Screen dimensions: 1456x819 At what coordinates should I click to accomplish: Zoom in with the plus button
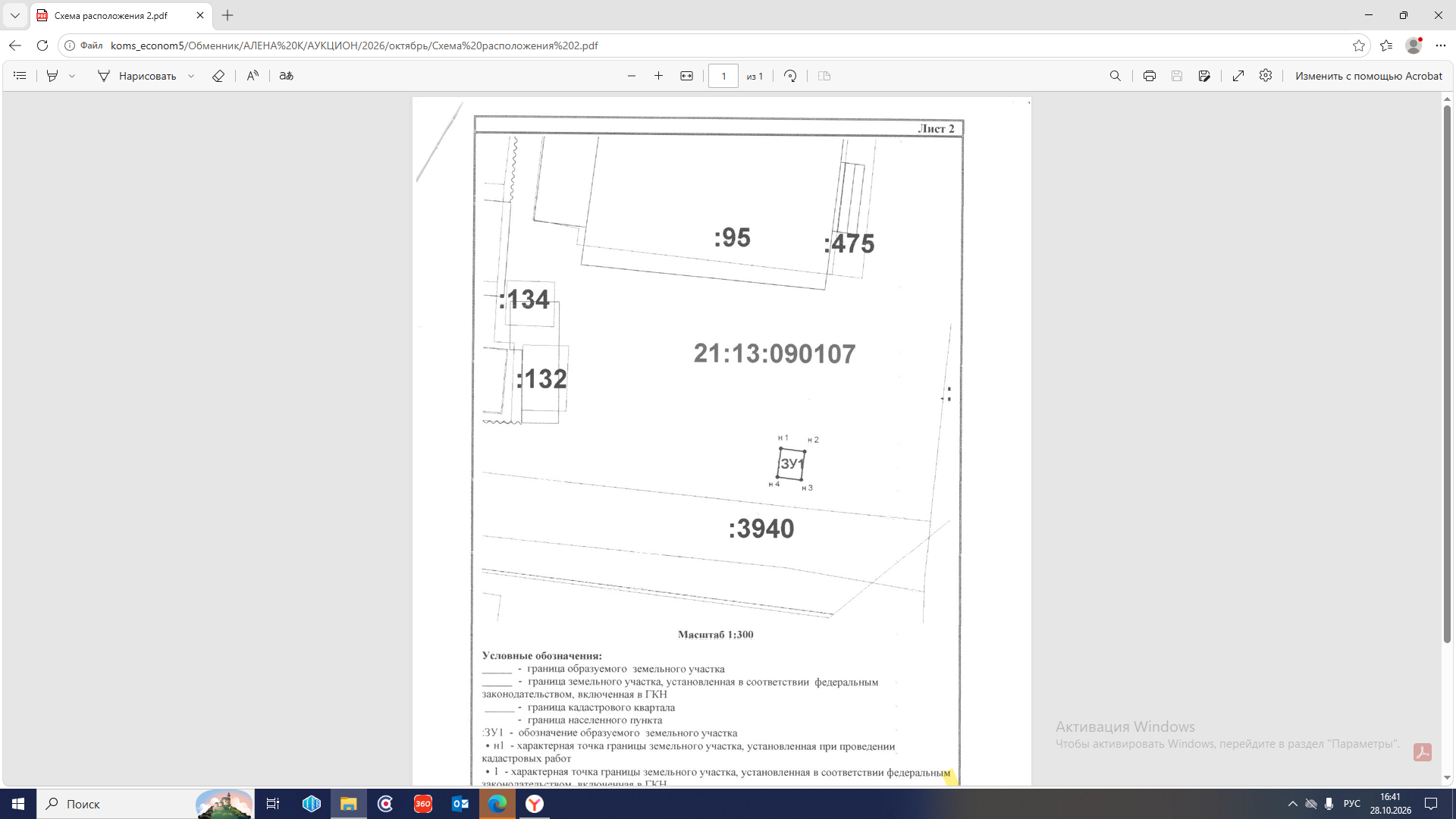658,76
